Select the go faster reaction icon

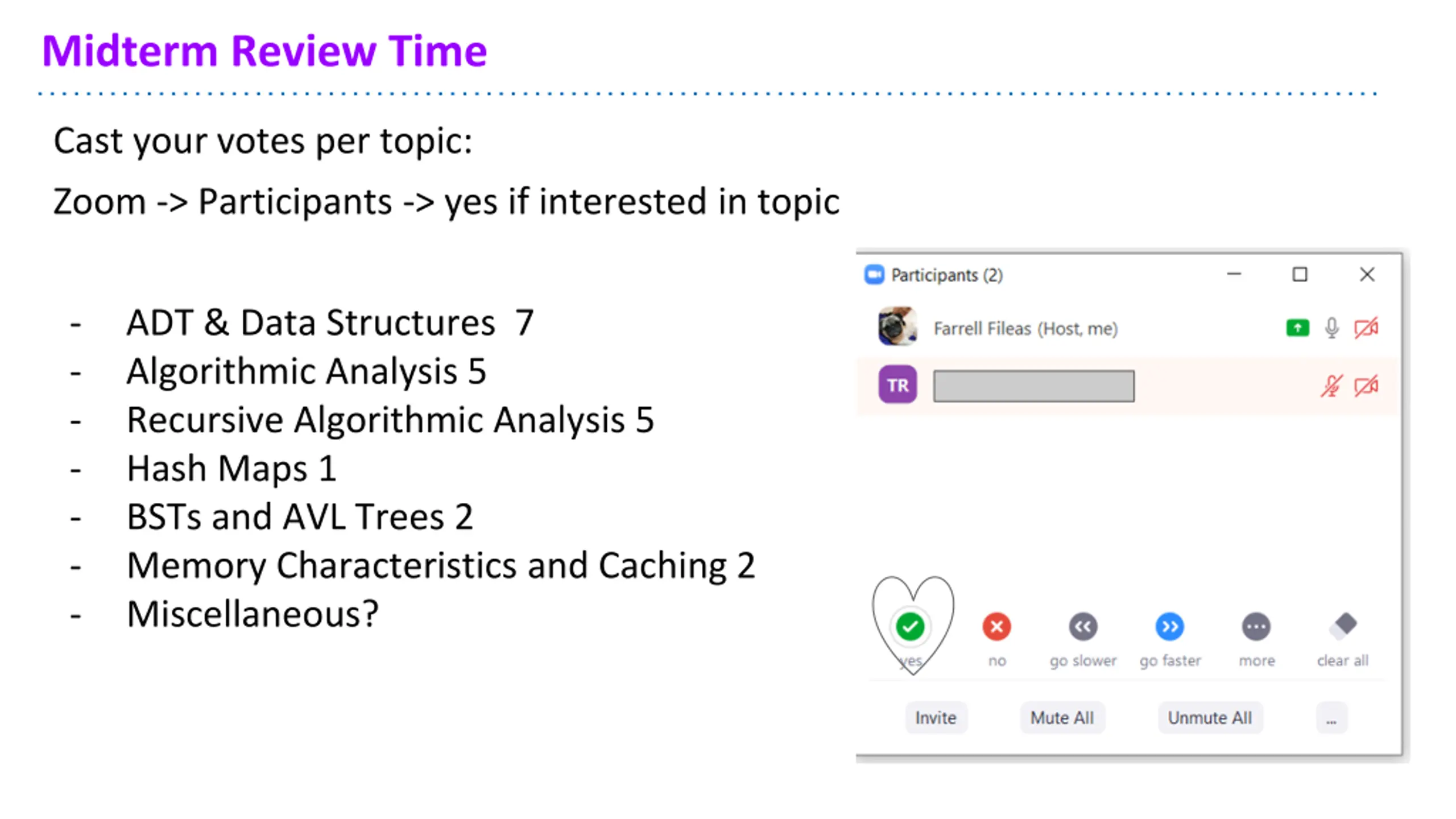click(x=1170, y=627)
